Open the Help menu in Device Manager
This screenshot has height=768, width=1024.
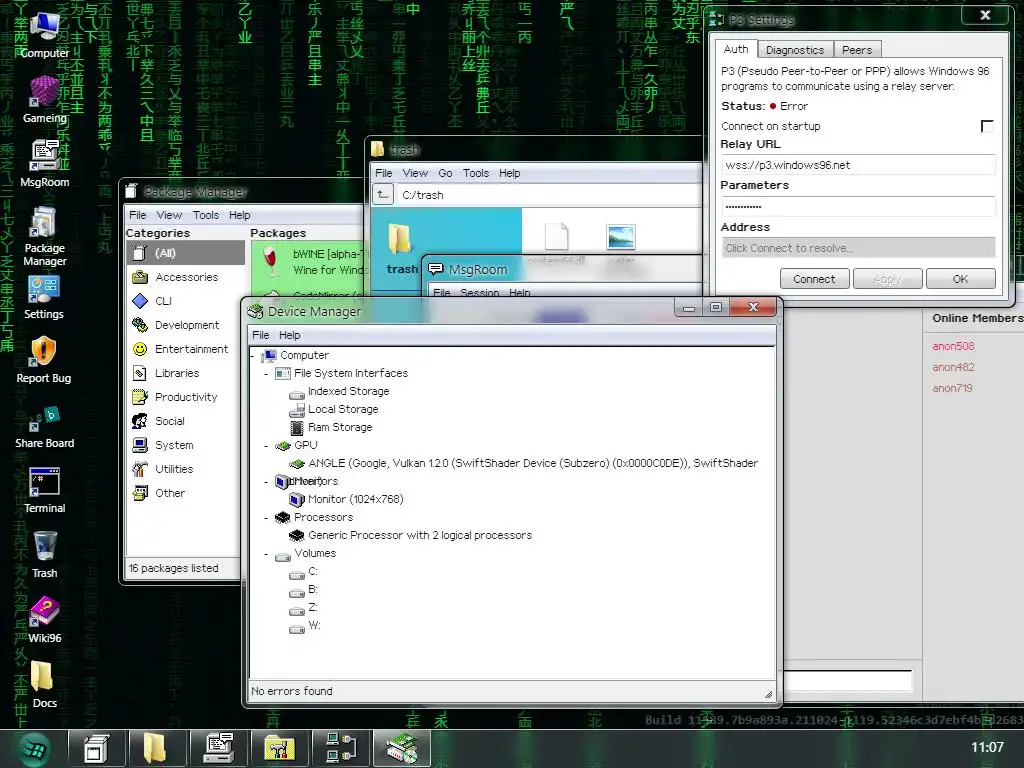pos(289,335)
